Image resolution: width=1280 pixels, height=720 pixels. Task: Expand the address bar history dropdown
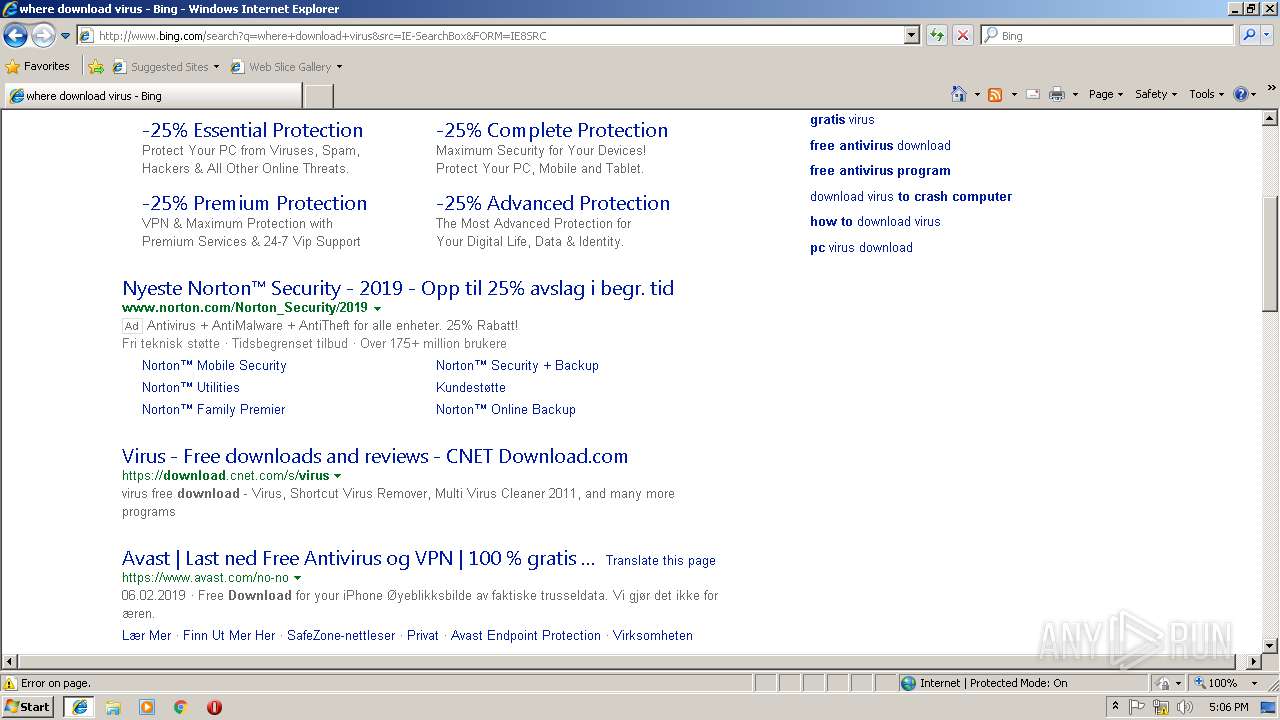click(911, 36)
